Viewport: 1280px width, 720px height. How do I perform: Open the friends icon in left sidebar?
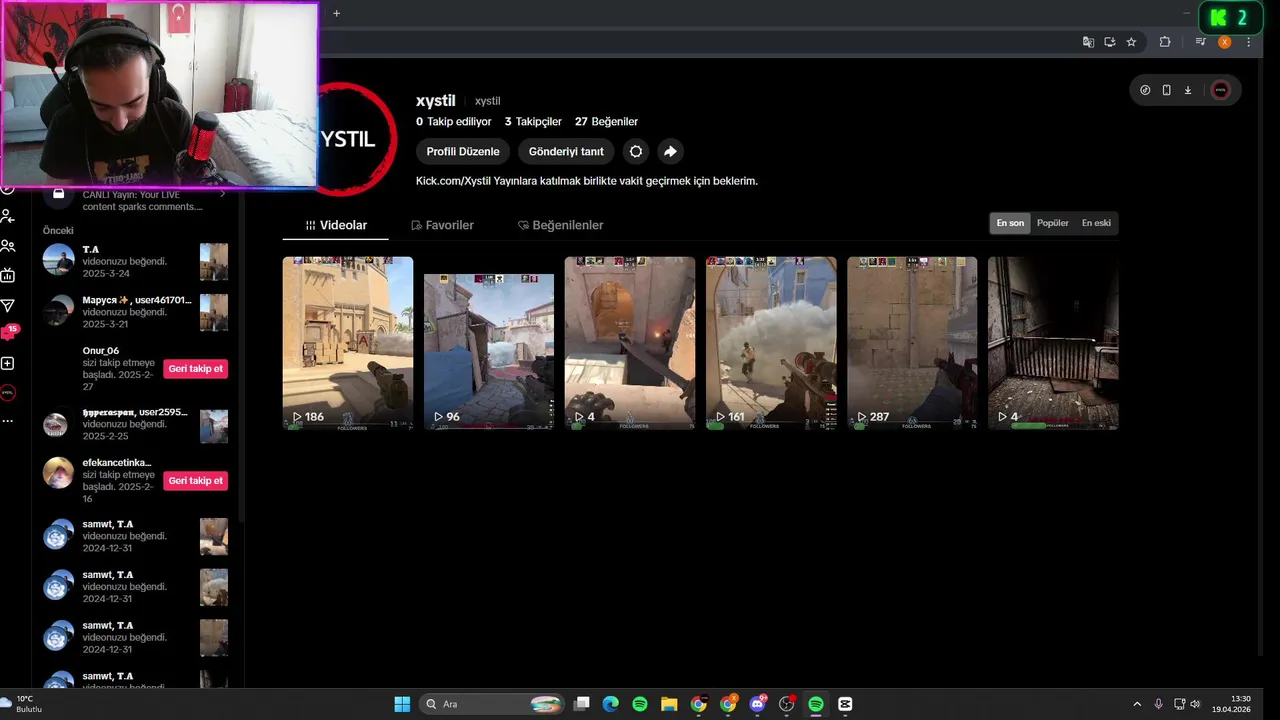click(8, 246)
